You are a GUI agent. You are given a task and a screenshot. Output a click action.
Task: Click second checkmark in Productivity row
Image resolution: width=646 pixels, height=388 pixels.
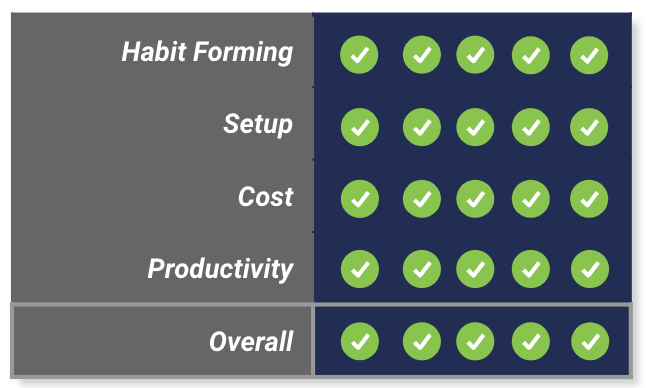(421, 269)
